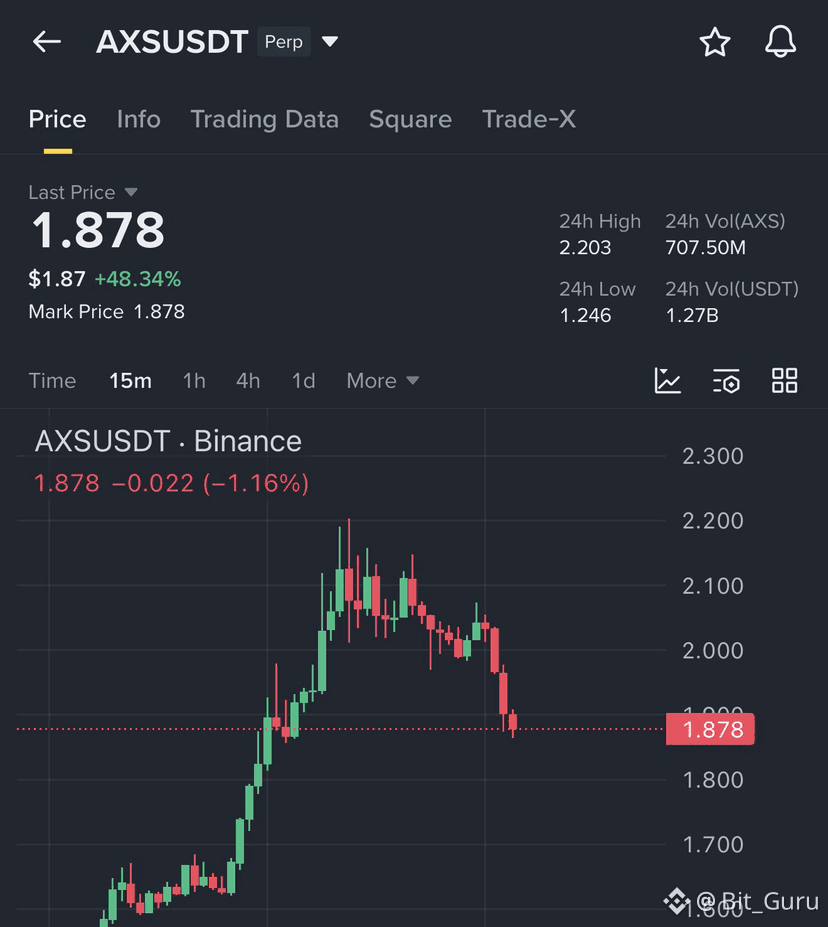This screenshot has width=828, height=927.
Task: Expand the More timeframes dropdown
Action: [382, 381]
